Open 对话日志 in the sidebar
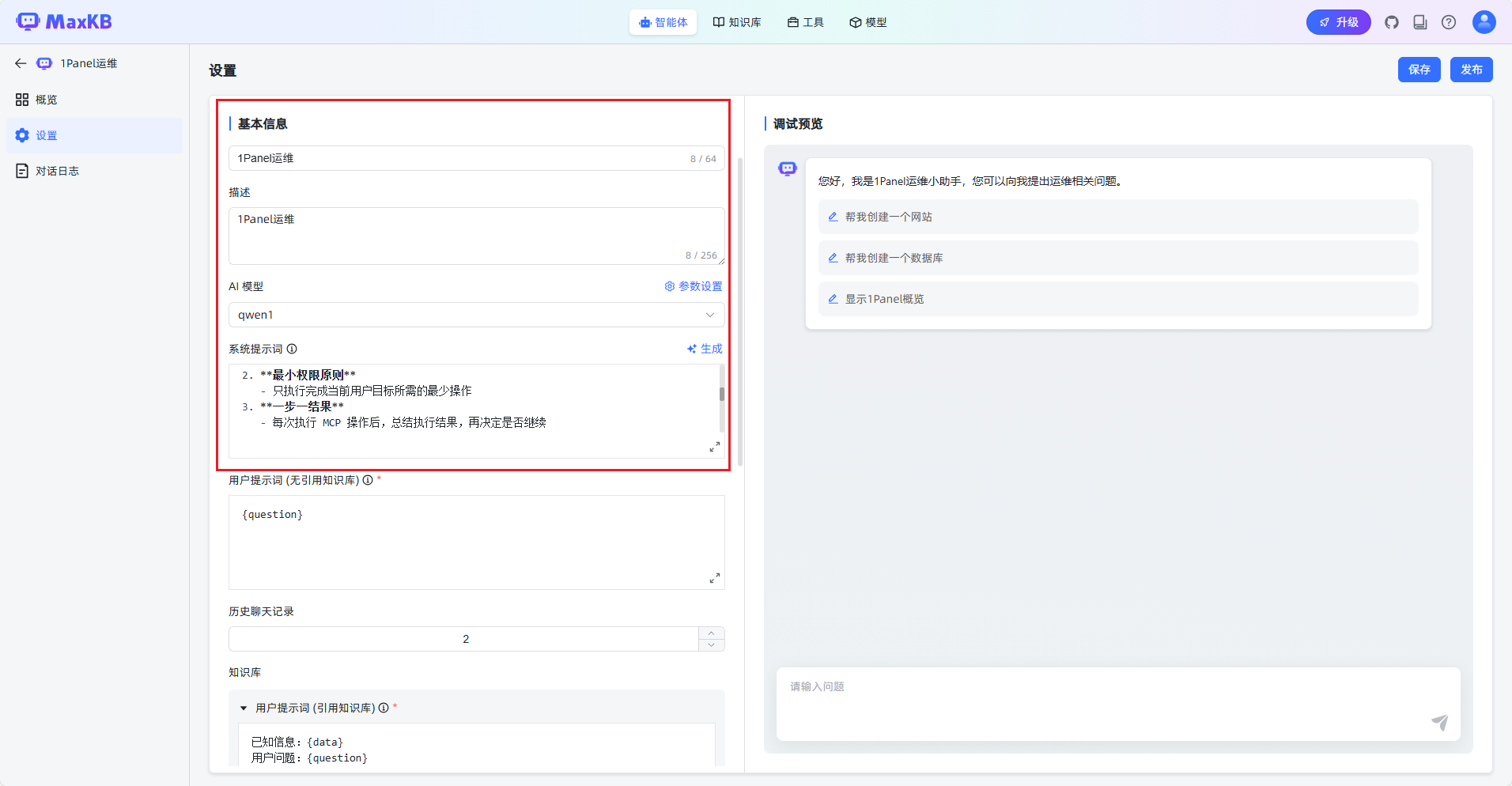Image resolution: width=1512 pixels, height=786 pixels. pyautogui.click(x=94, y=171)
